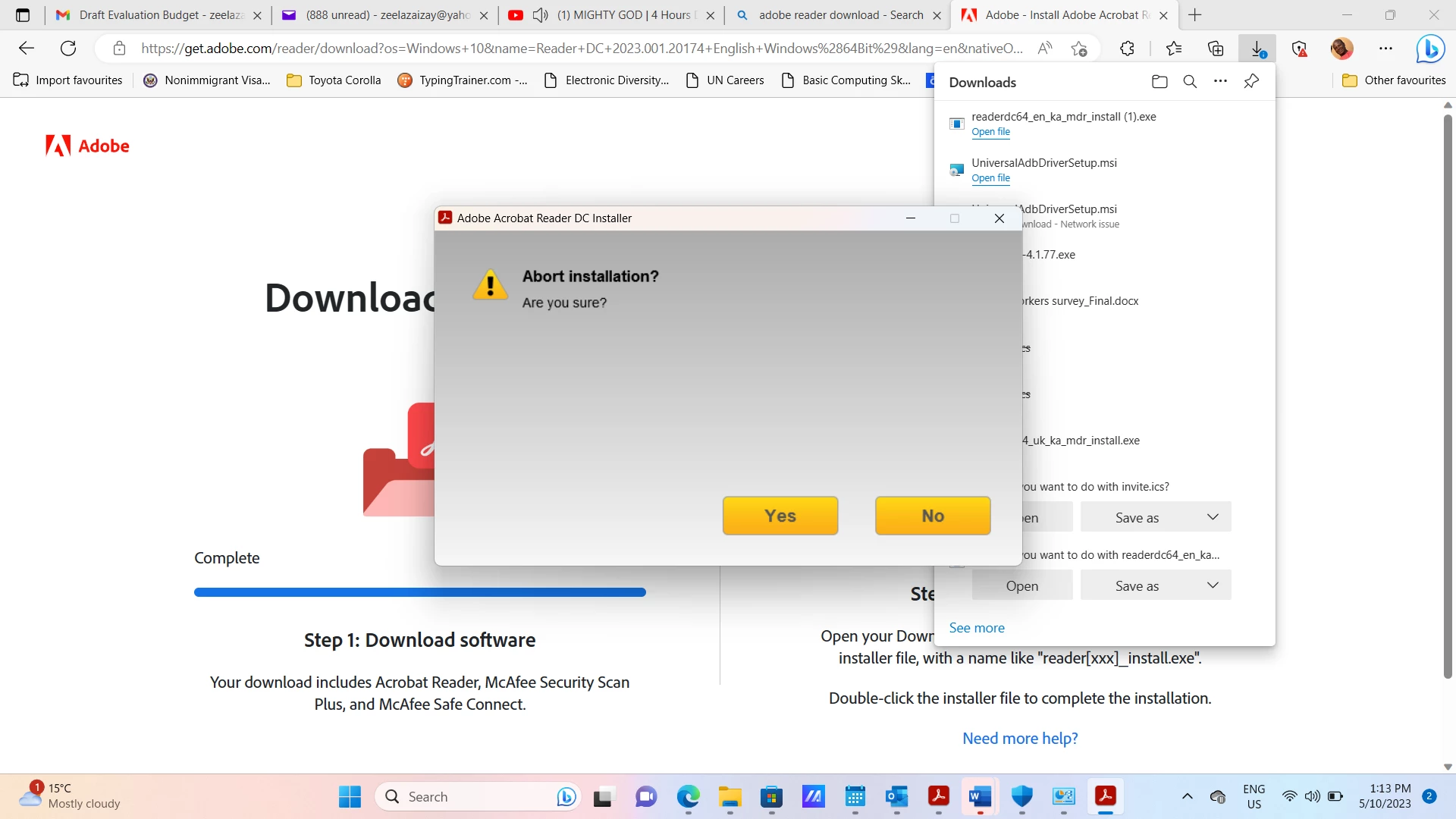
Task: Refresh the current page
Action: pyautogui.click(x=68, y=49)
